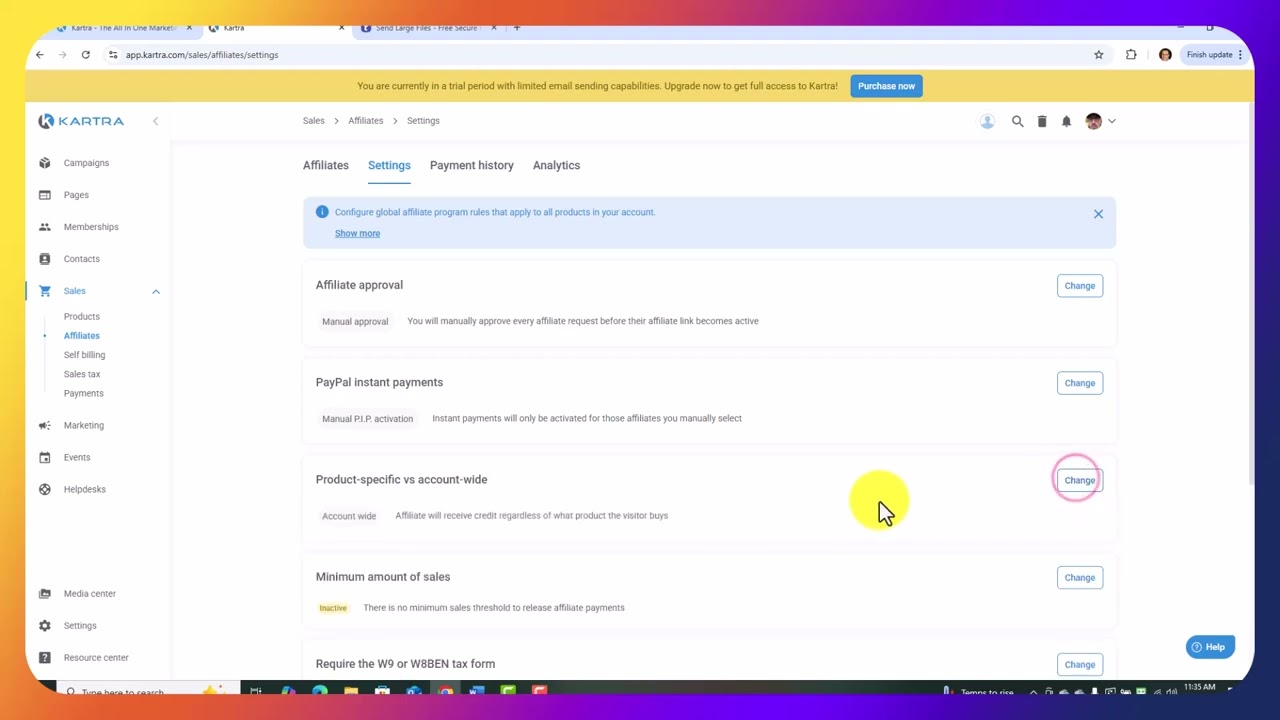
Task: Open the Chrome three-dot menu
Action: click(1240, 55)
